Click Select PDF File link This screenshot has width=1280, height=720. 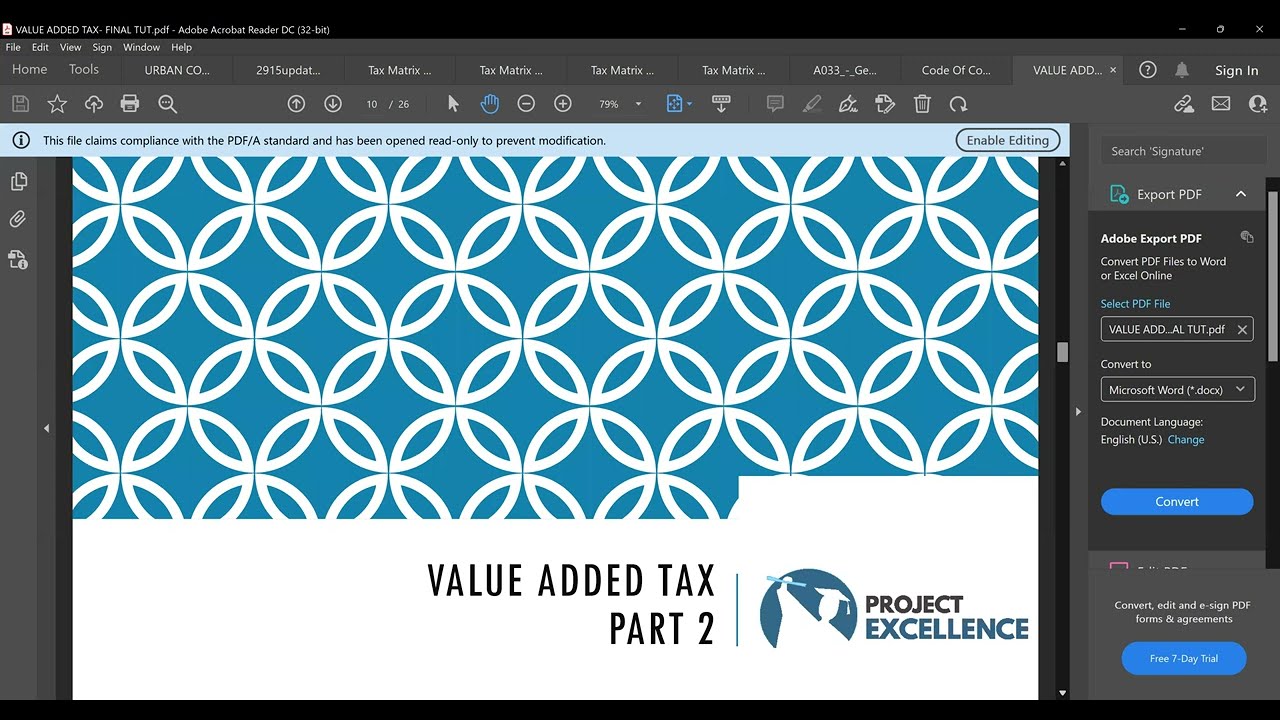[1135, 304]
